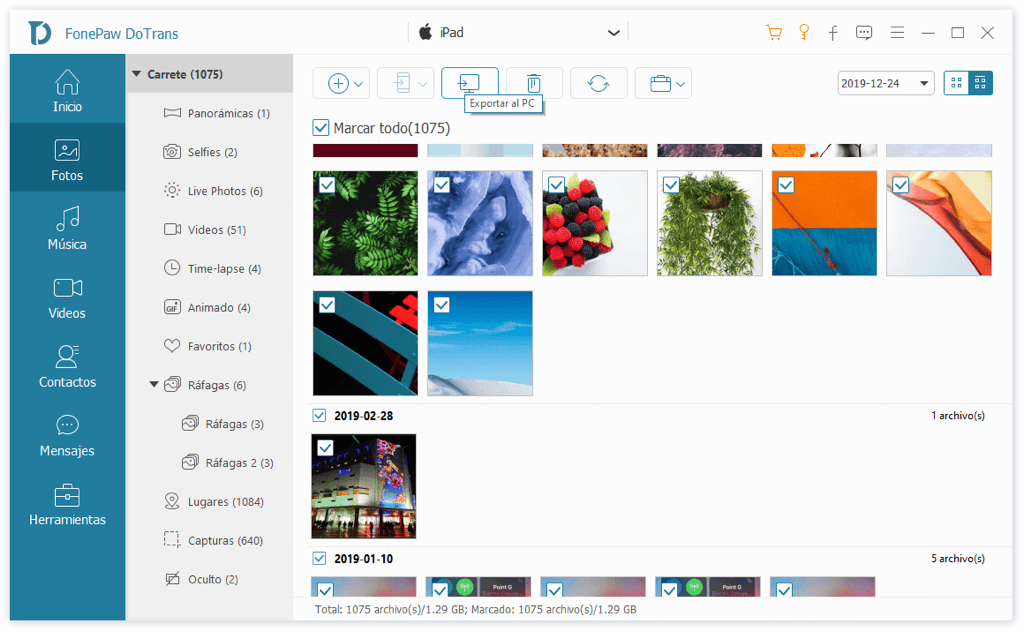Select Live Photos (6) album
1024x632 pixels.
[213, 191]
